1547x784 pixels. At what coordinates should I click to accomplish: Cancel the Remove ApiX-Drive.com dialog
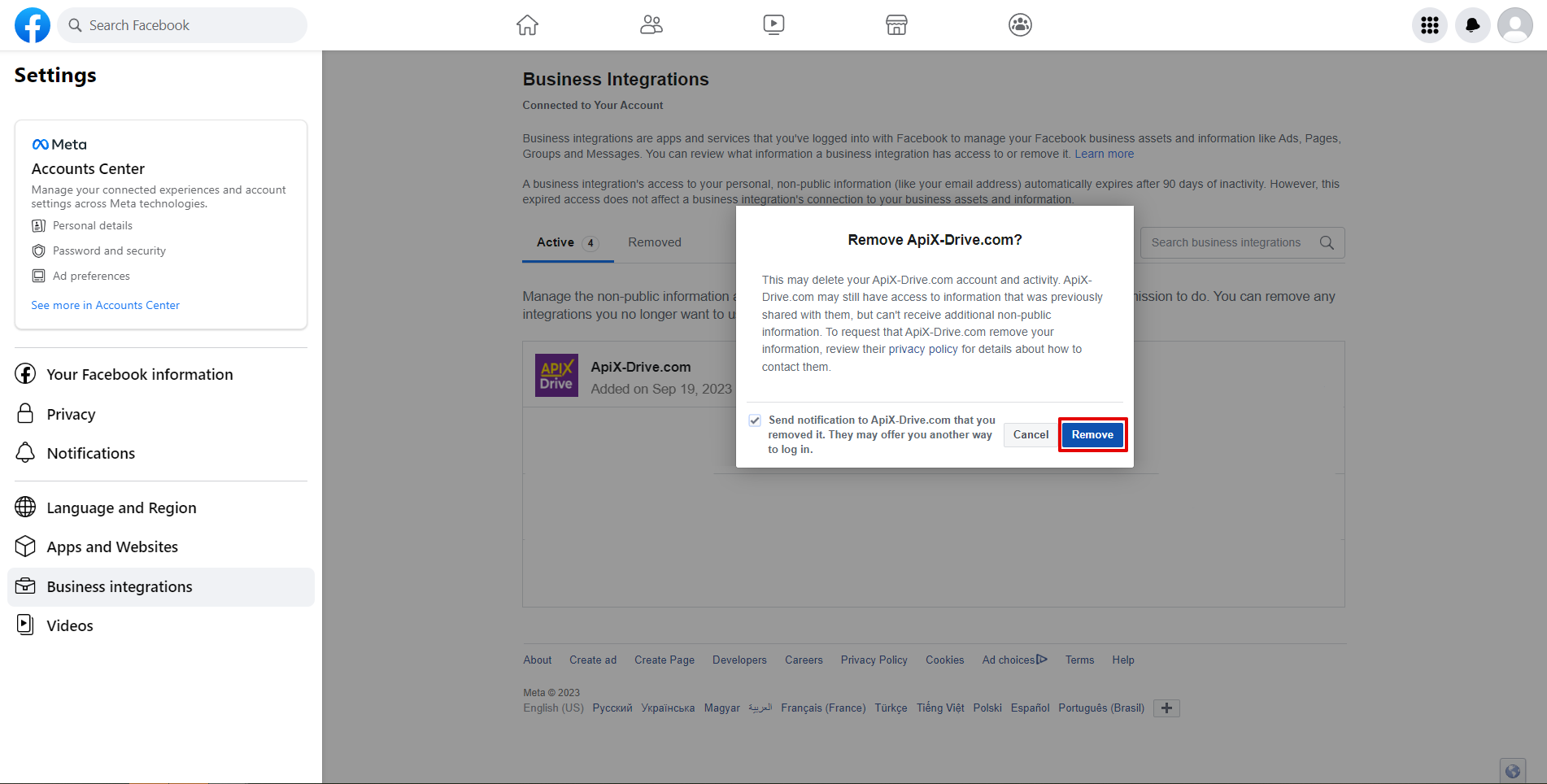1031,435
